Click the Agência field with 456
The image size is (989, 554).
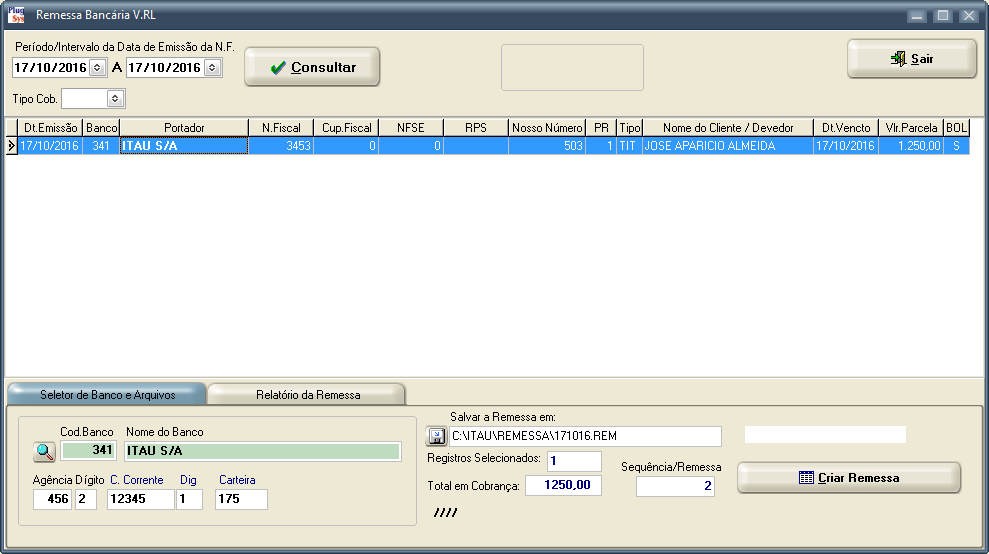(x=52, y=499)
